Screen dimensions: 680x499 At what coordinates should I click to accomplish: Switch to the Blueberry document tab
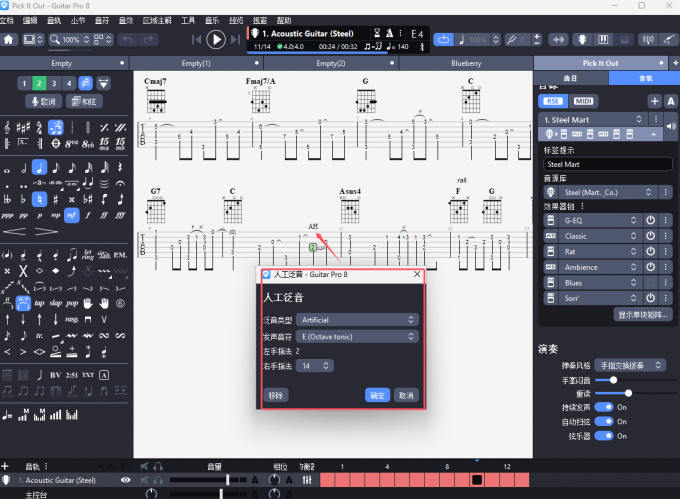point(465,63)
